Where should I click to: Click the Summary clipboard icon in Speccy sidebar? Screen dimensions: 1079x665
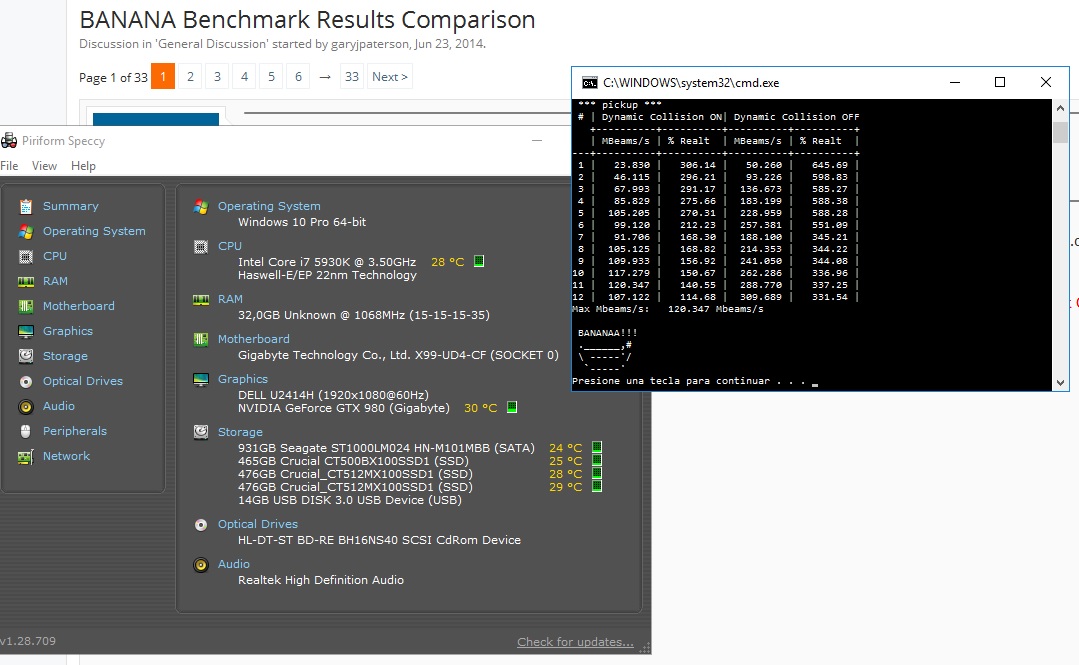pyautogui.click(x=25, y=207)
